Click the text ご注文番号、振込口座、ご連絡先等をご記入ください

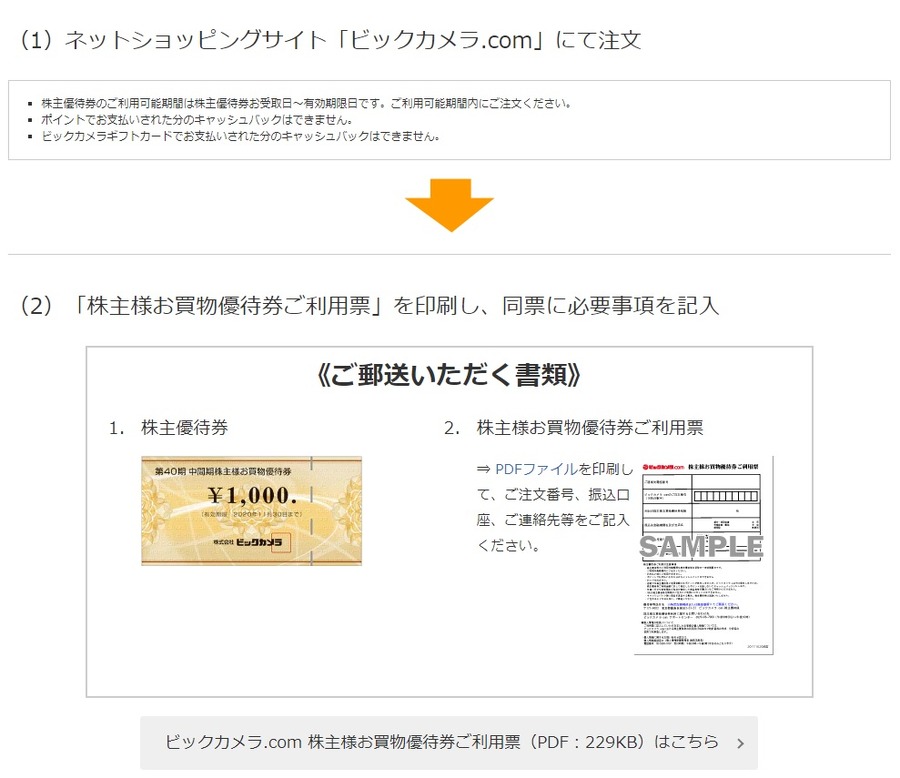pos(554,520)
